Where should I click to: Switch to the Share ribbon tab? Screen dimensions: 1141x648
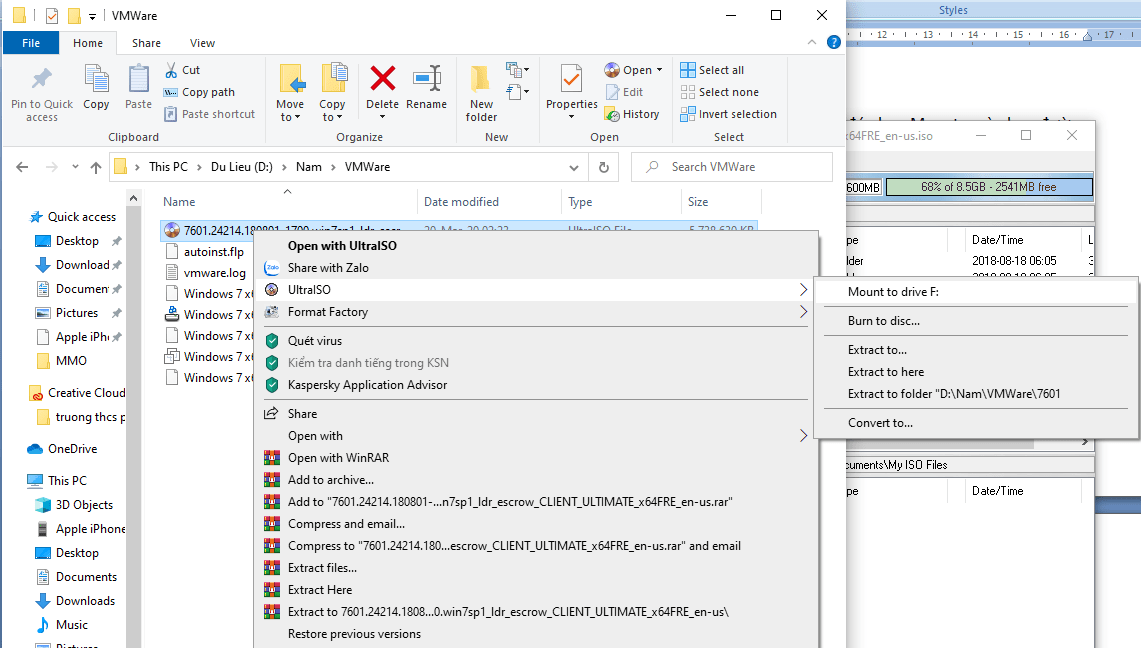point(146,43)
